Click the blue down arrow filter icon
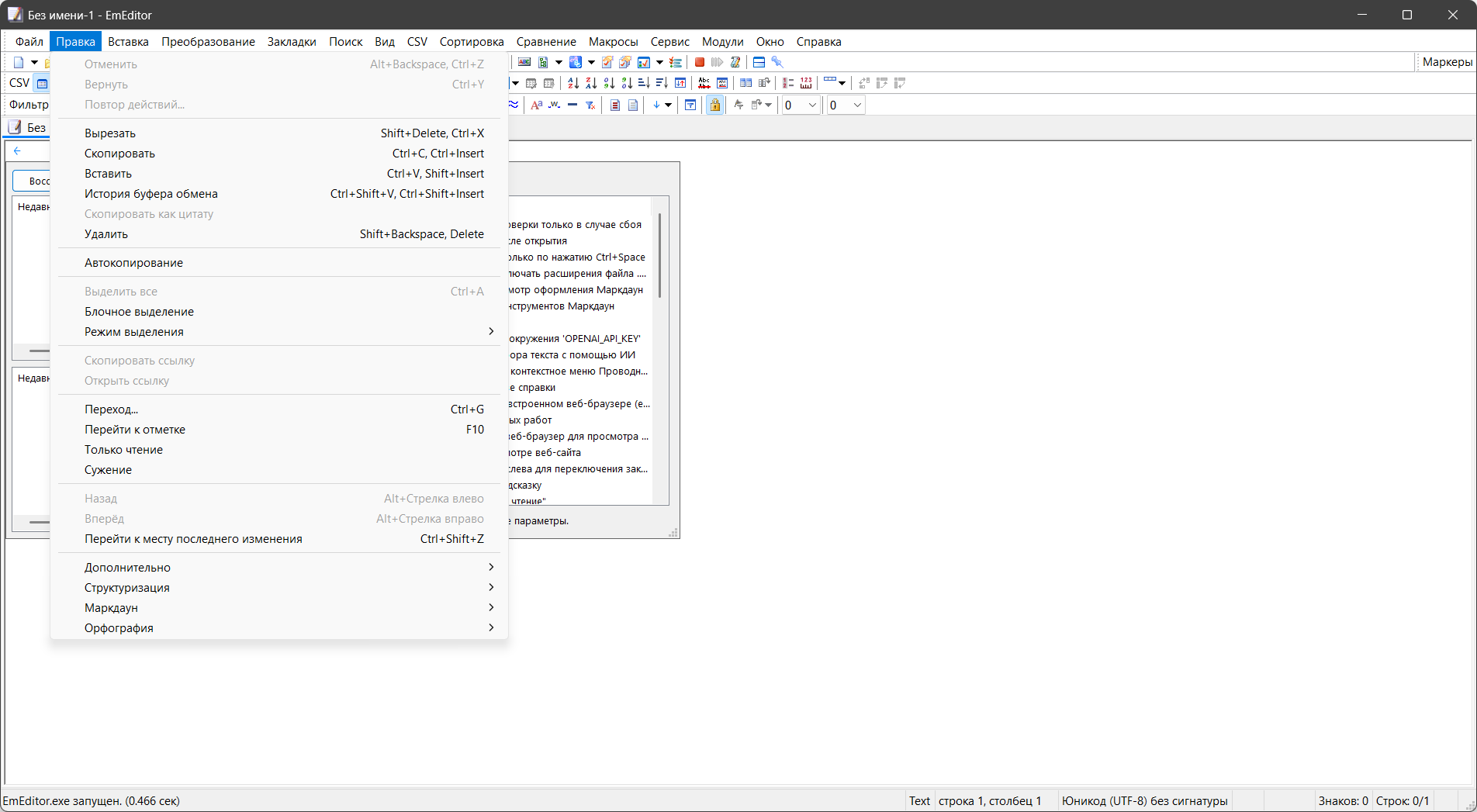Viewport: 1477px width, 812px height. (656, 105)
